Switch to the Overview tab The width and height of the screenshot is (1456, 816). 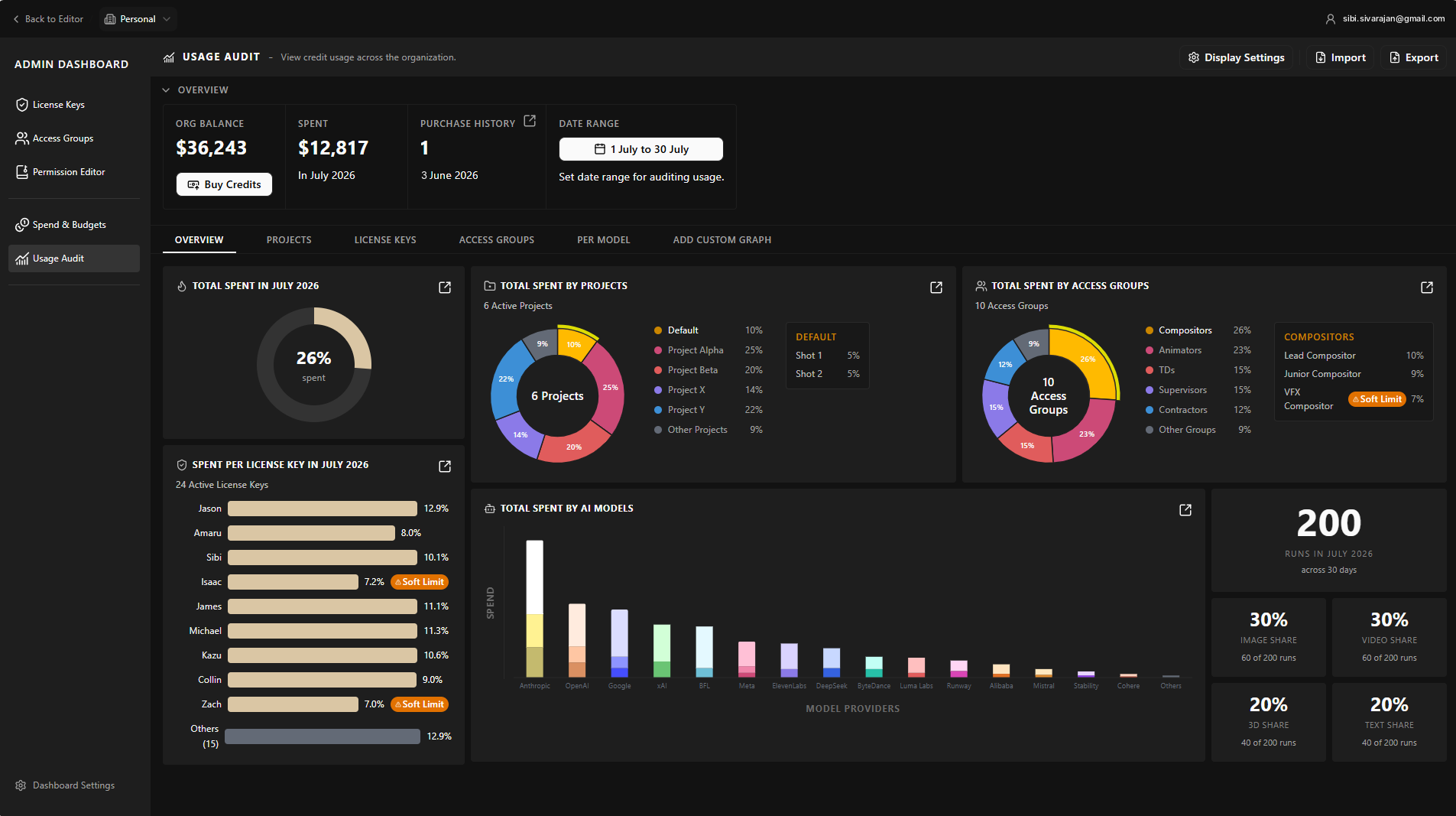tap(199, 240)
